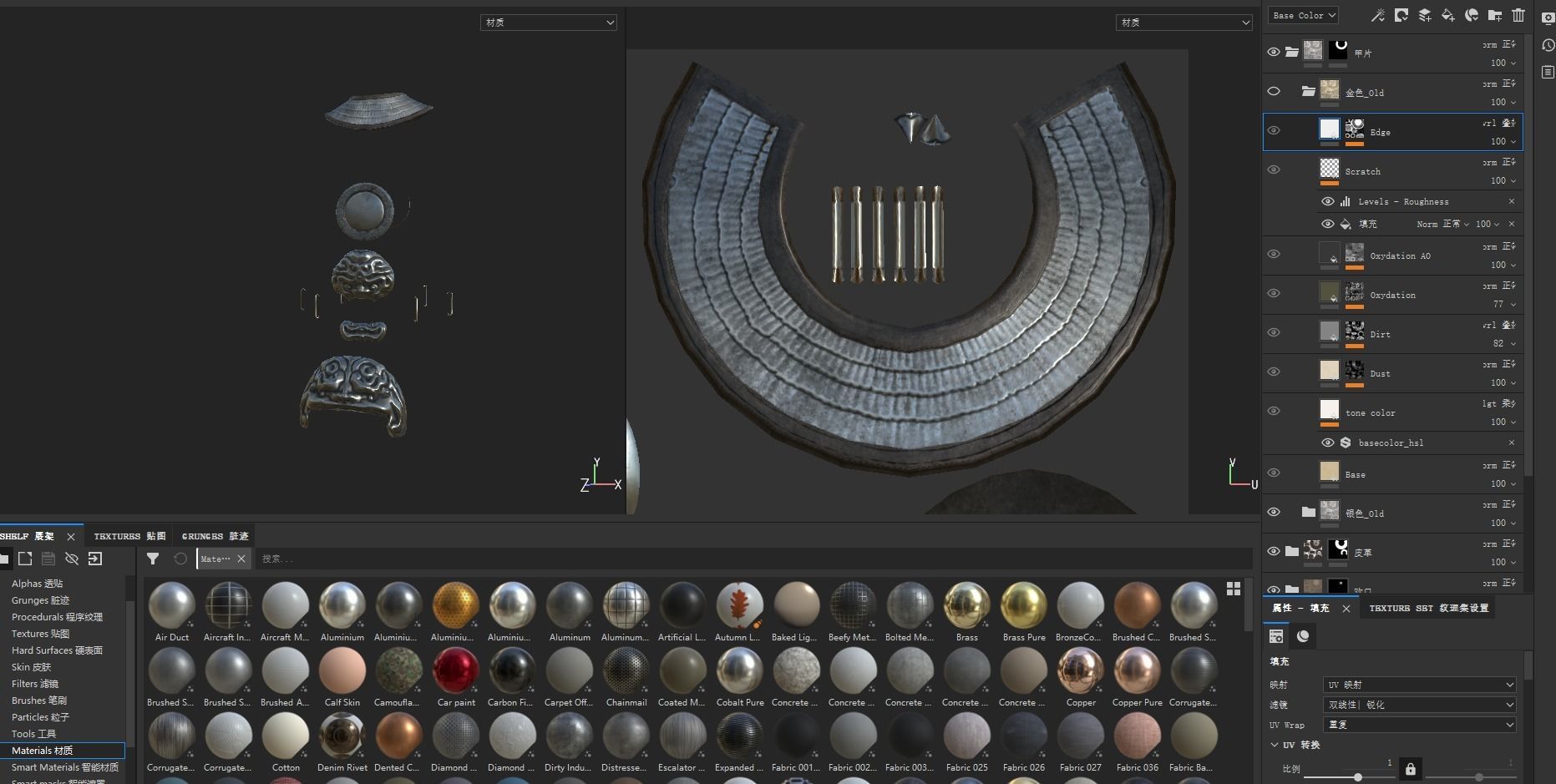Screen dimensions: 1556x784
Task: Click the import resources icon in shelf
Action: pos(95,559)
